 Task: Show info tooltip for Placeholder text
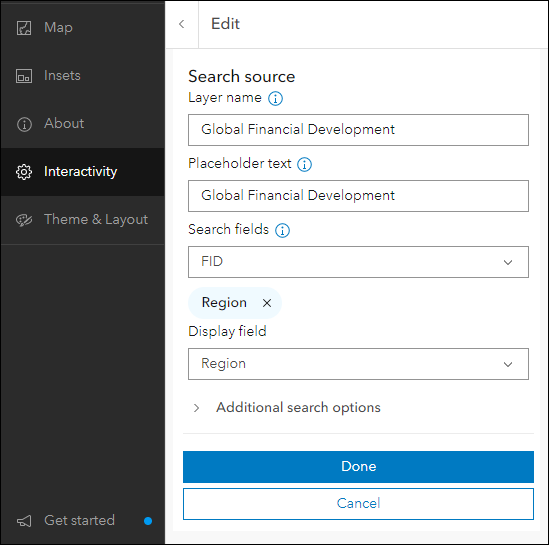click(x=304, y=164)
